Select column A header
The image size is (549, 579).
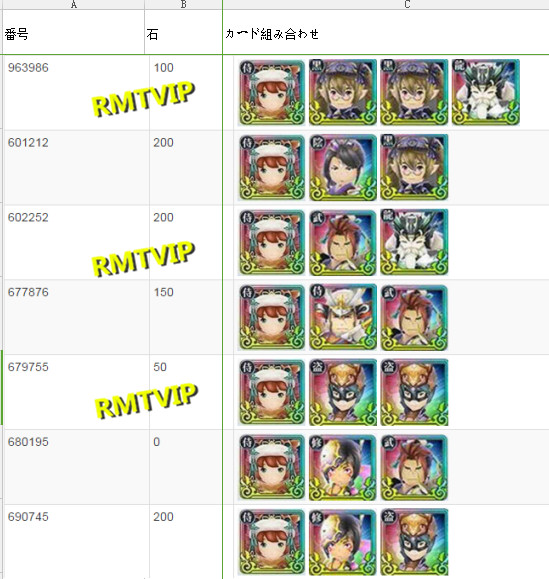73,4
